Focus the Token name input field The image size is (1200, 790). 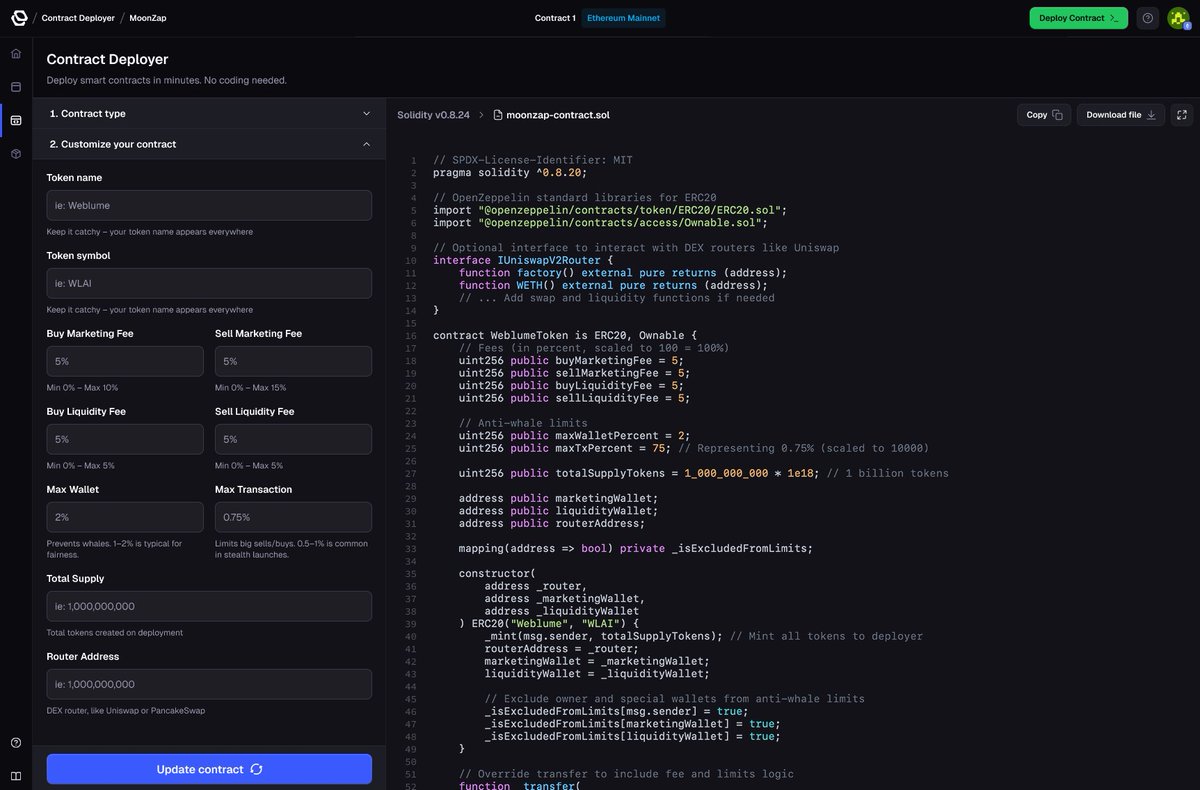click(209, 205)
